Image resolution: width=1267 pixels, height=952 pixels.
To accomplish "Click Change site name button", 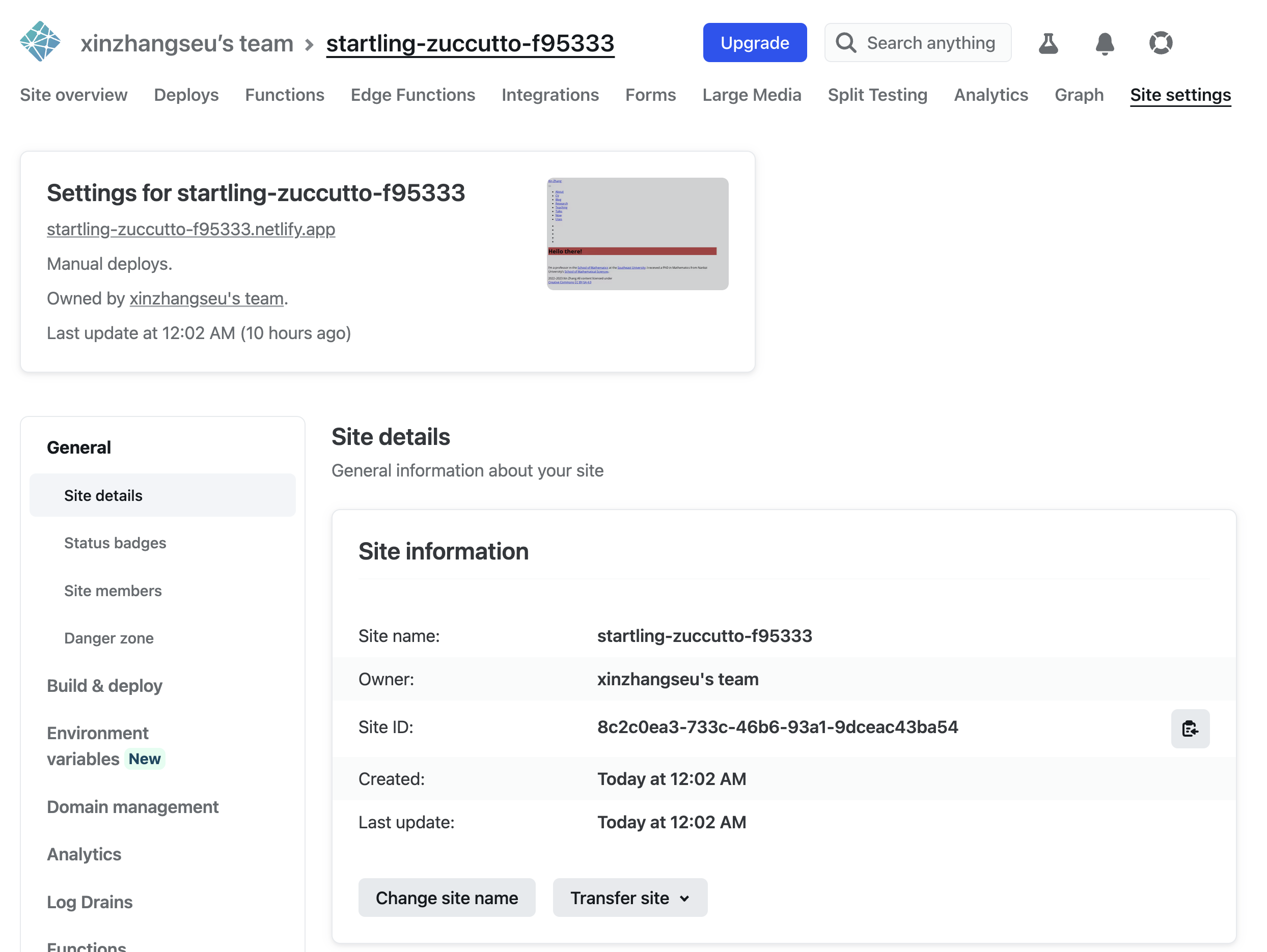I will pos(446,897).
